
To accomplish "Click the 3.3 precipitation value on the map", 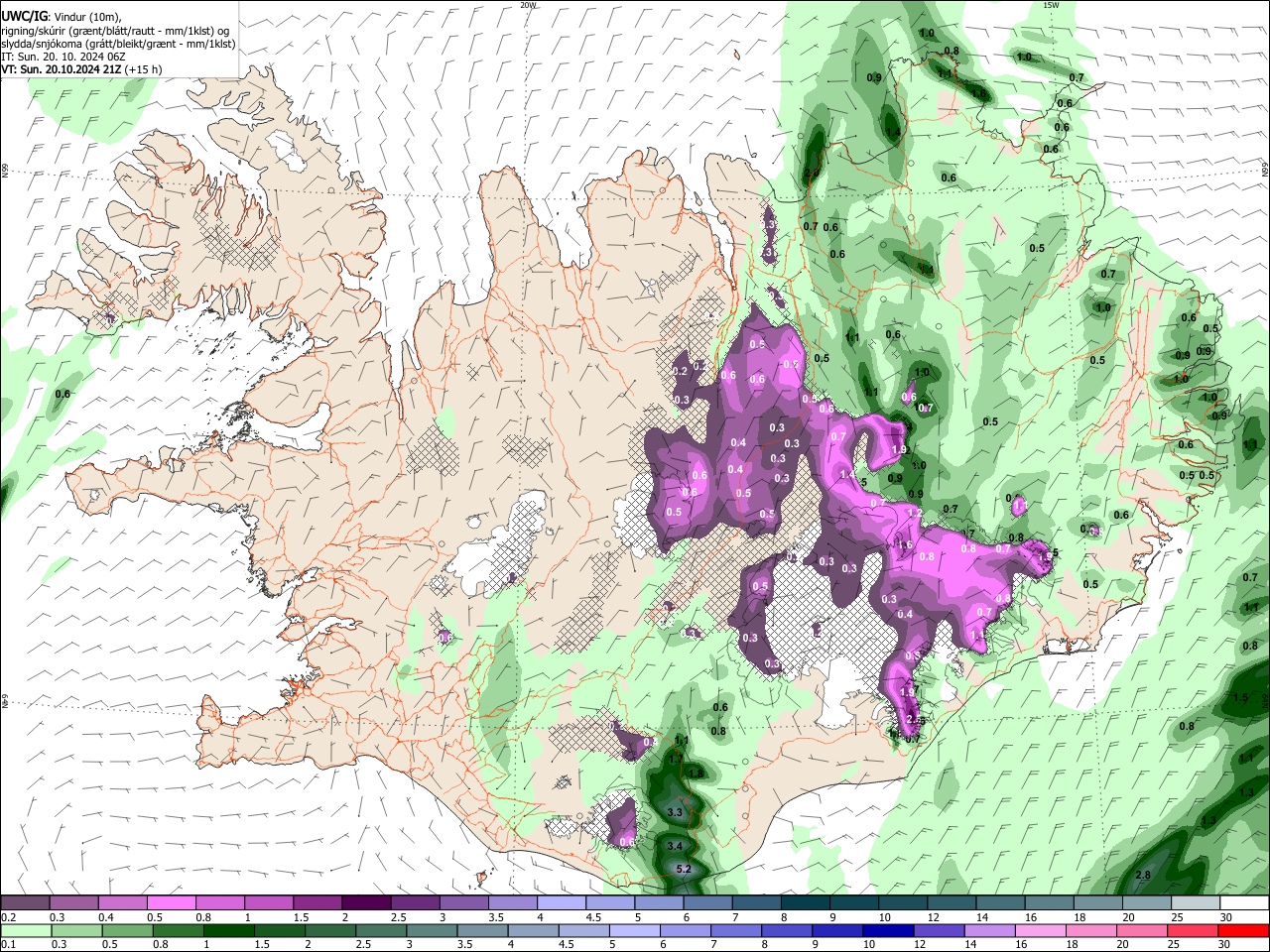I will pyautogui.click(x=675, y=812).
